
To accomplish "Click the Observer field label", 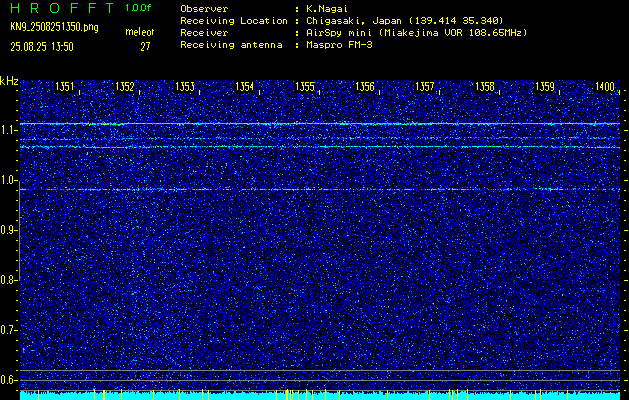I will [204, 9].
